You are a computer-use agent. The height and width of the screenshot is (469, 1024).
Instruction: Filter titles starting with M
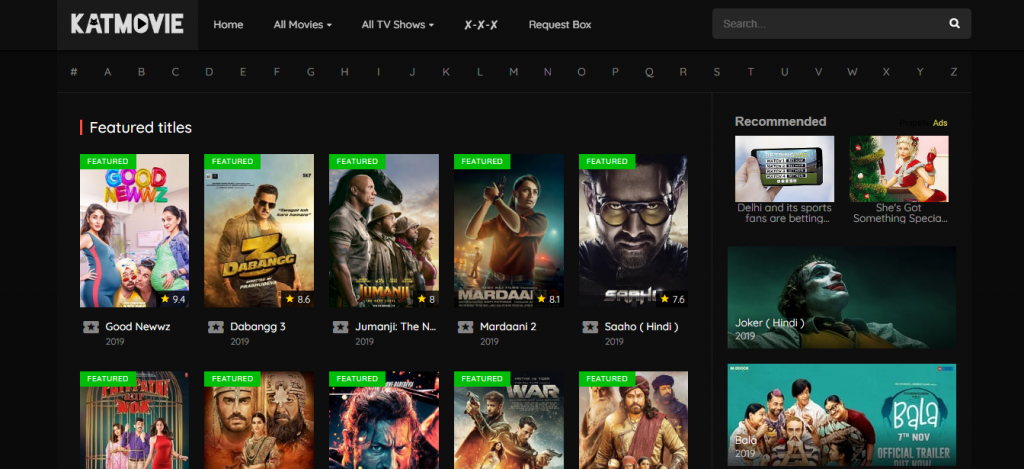[514, 72]
